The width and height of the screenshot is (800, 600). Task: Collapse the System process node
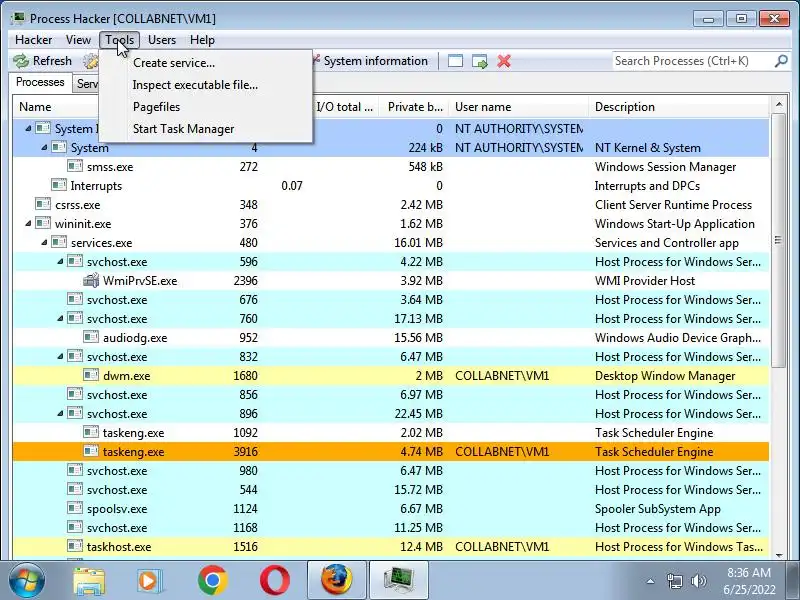tap(44, 147)
